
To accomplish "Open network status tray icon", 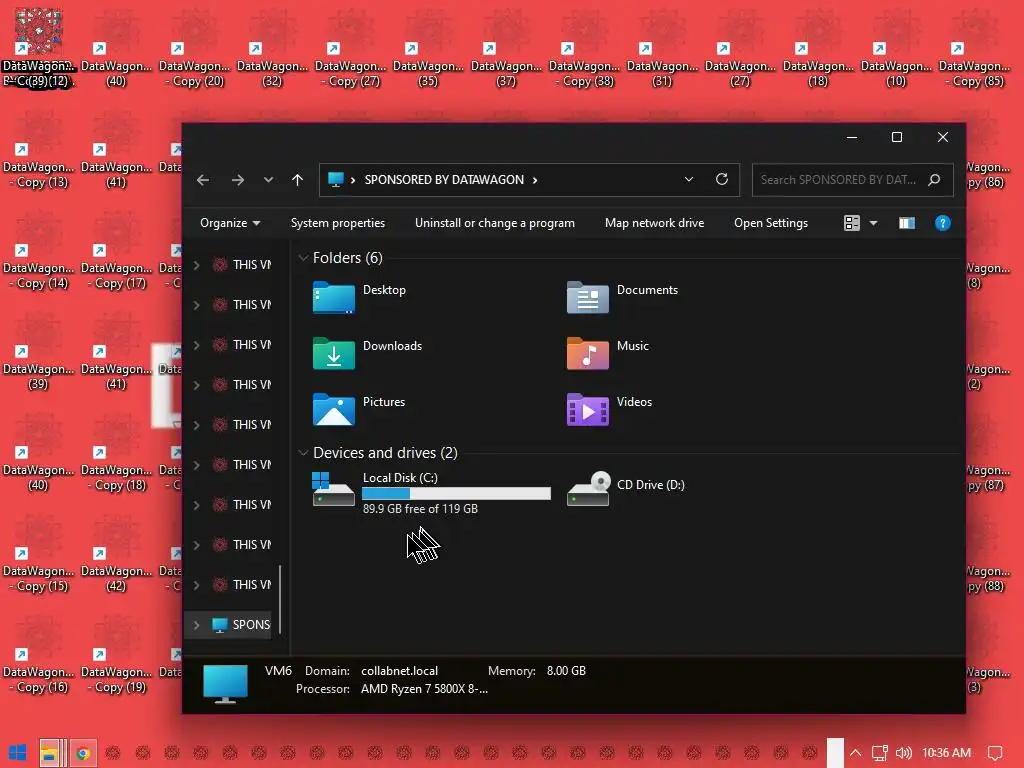I will point(880,753).
